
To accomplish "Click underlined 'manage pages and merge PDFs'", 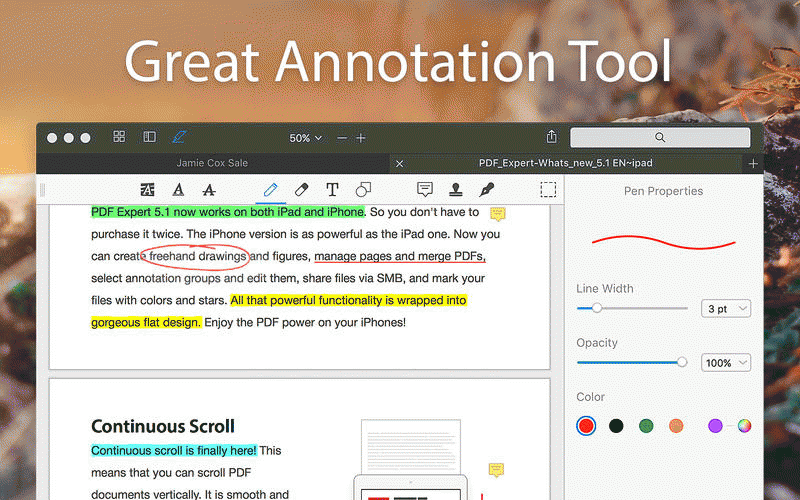I will click(x=399, y=256).
